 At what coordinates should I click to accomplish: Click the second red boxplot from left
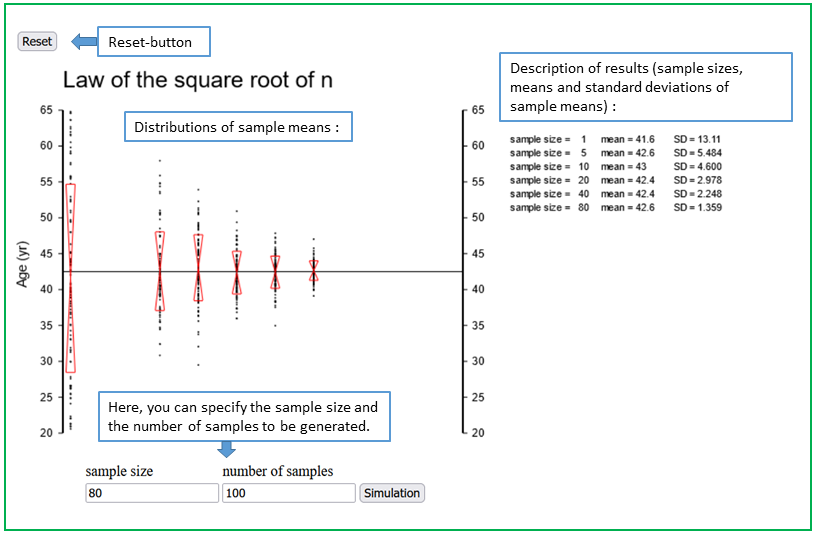tap(160, 271)
